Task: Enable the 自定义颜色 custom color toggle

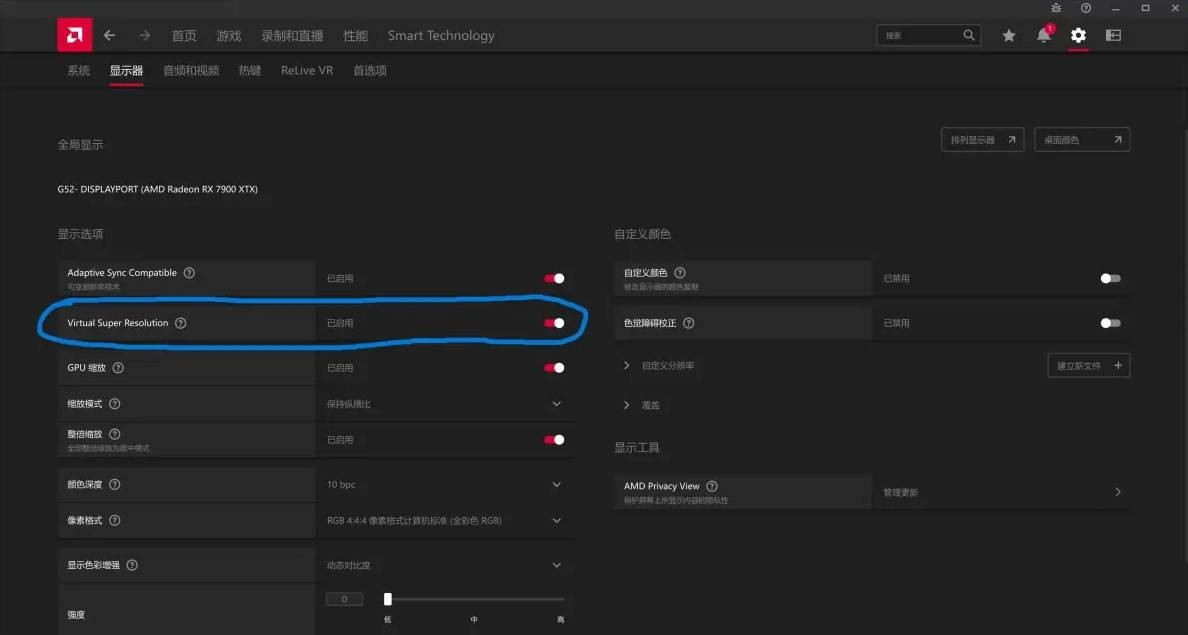Action: pyautogui.click(x=1110, y=279)
